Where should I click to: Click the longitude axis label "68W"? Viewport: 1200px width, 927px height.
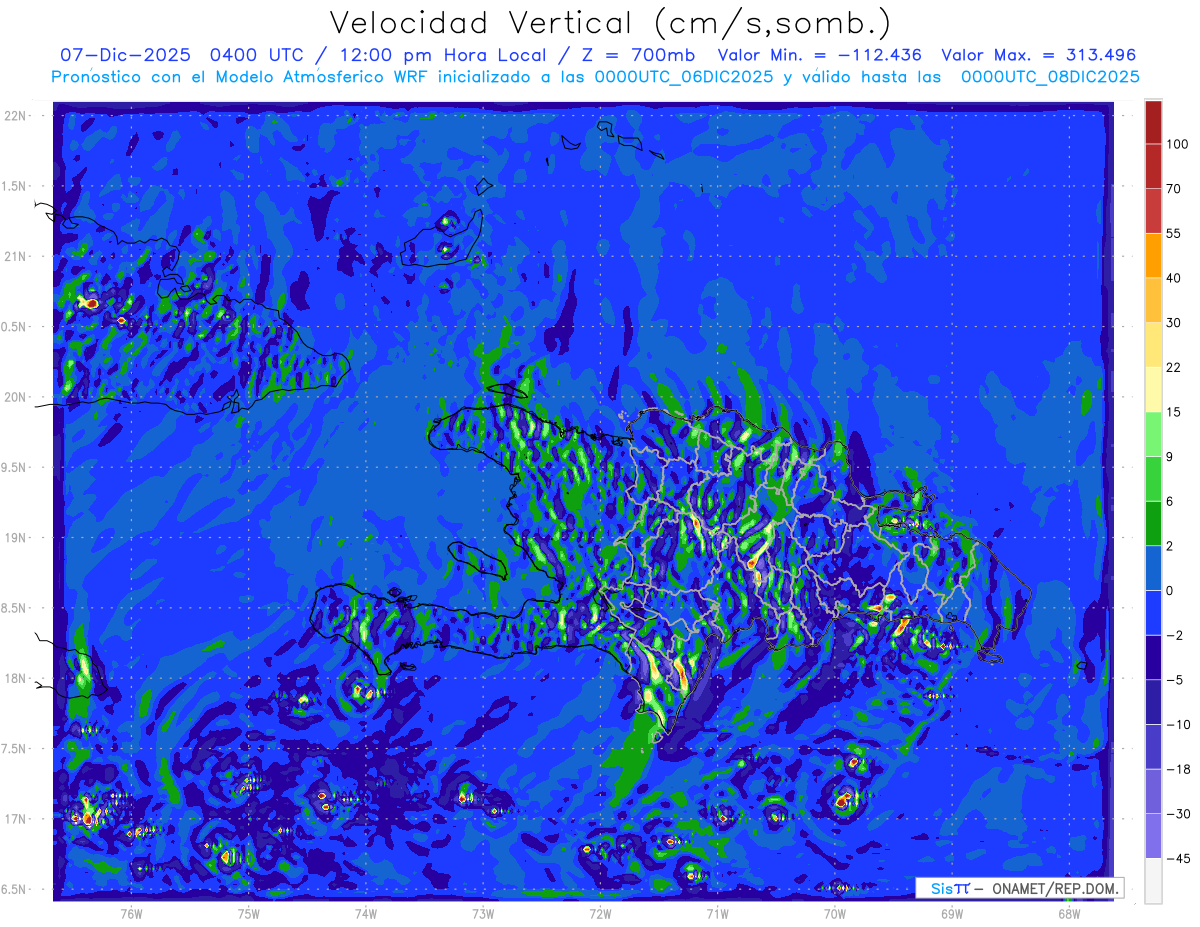[1069, 914]
